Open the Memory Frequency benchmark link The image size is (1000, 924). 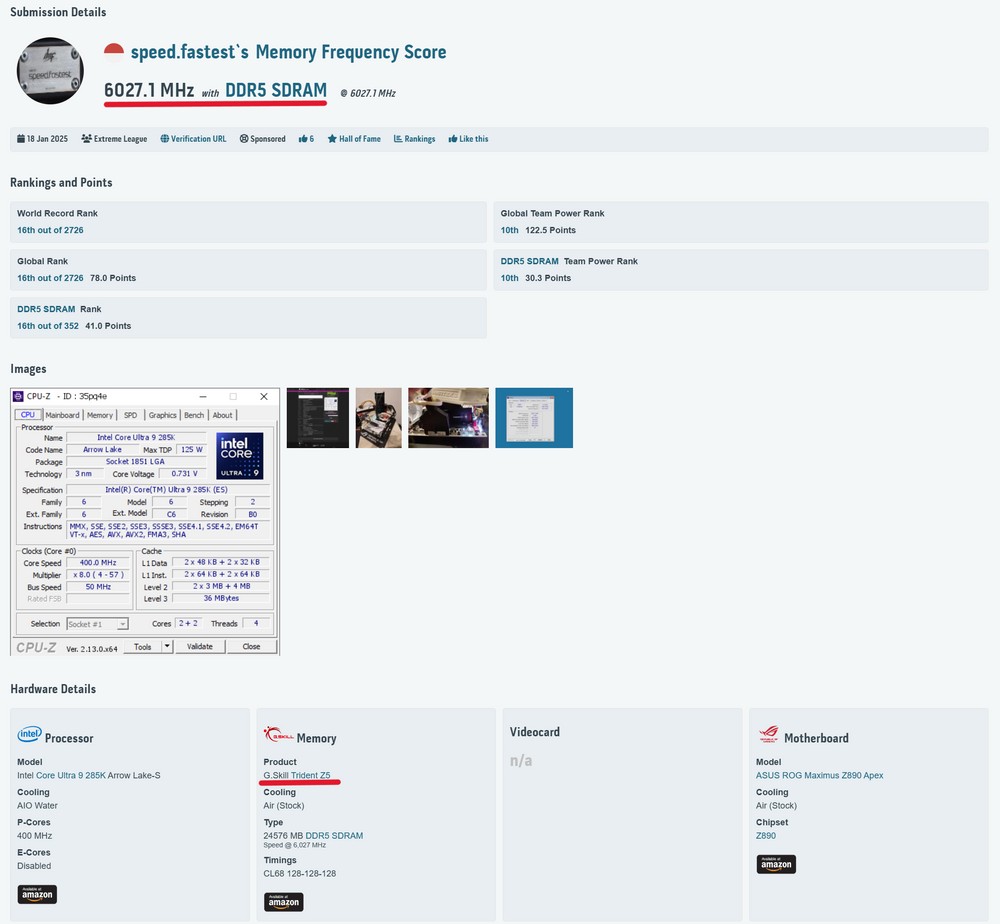point(351,52)
